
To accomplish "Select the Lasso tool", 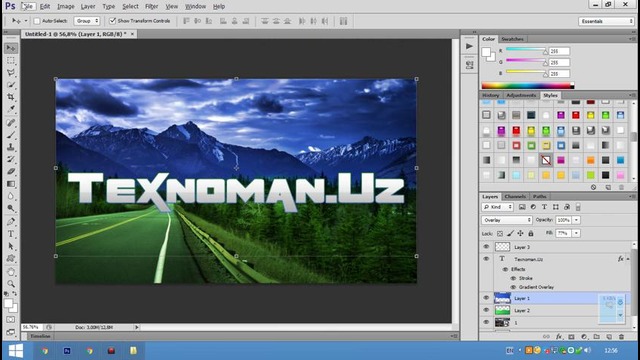I will coord(11,73).
